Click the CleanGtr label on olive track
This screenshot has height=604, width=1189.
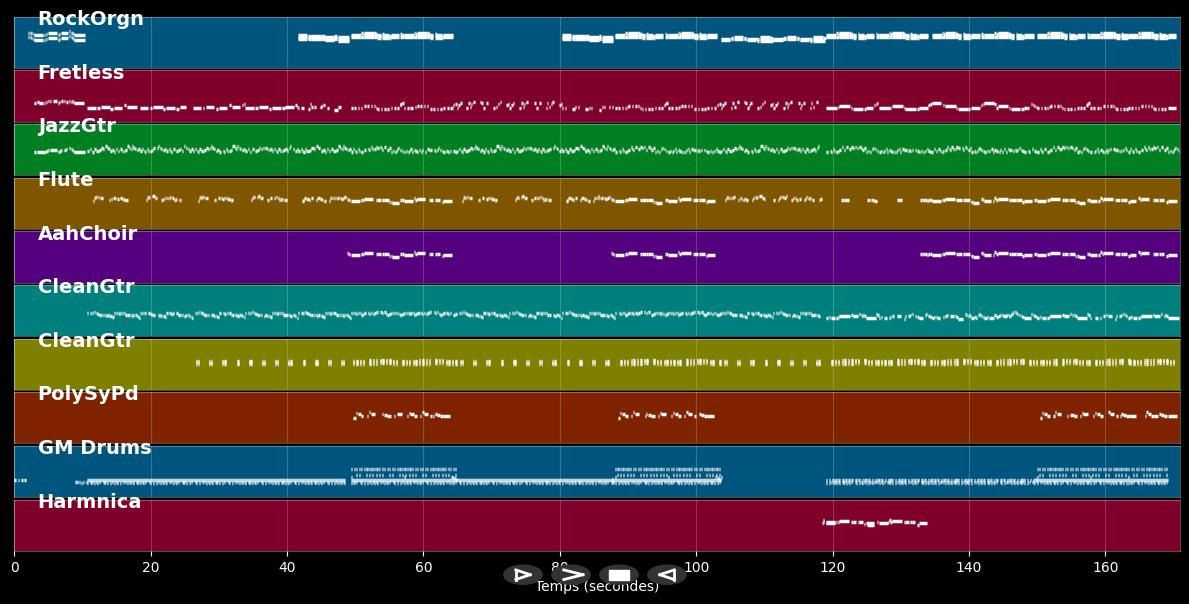(x=86, y=341)
